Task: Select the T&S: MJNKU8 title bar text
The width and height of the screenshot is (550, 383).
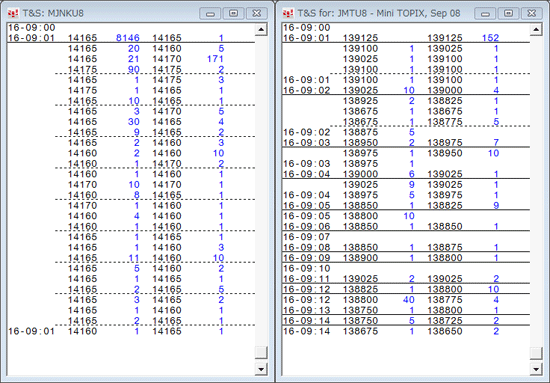Action: coord(53,13)
